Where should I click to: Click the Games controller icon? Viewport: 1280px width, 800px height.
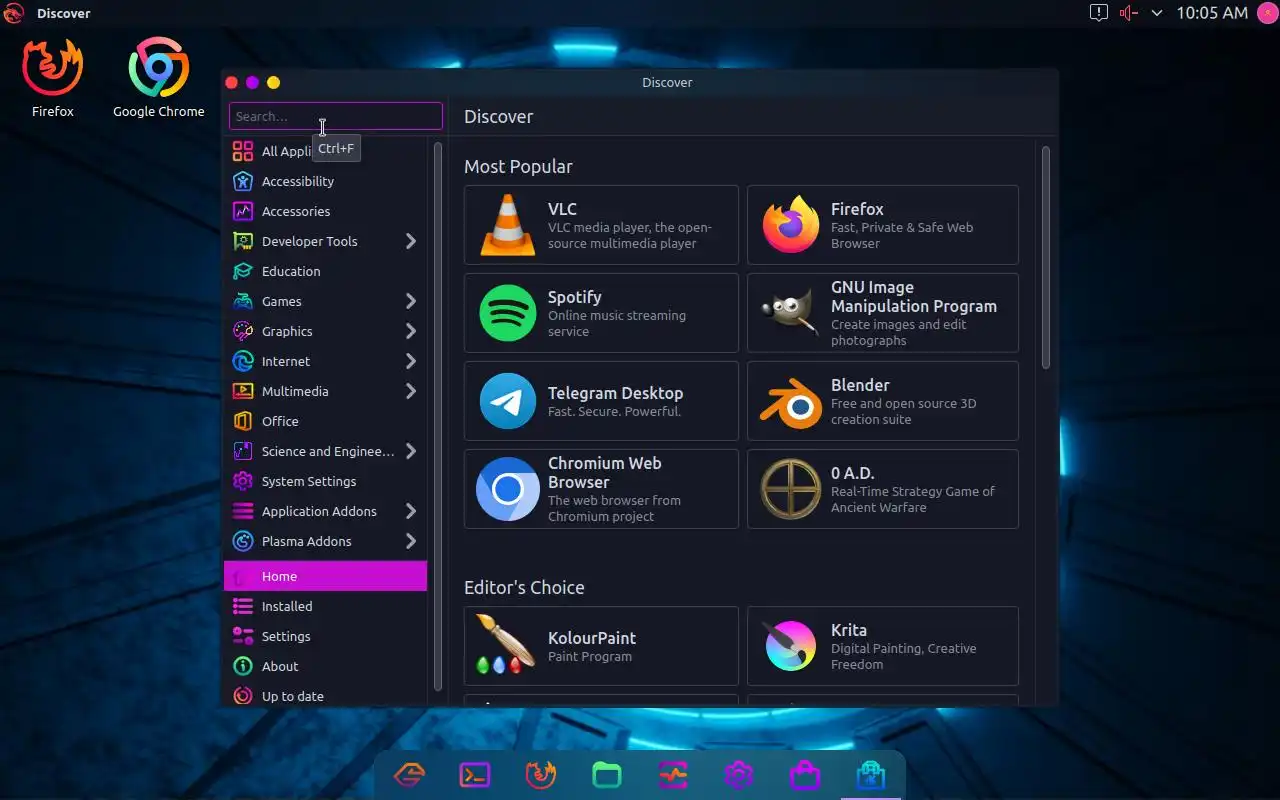coord(243,301)
